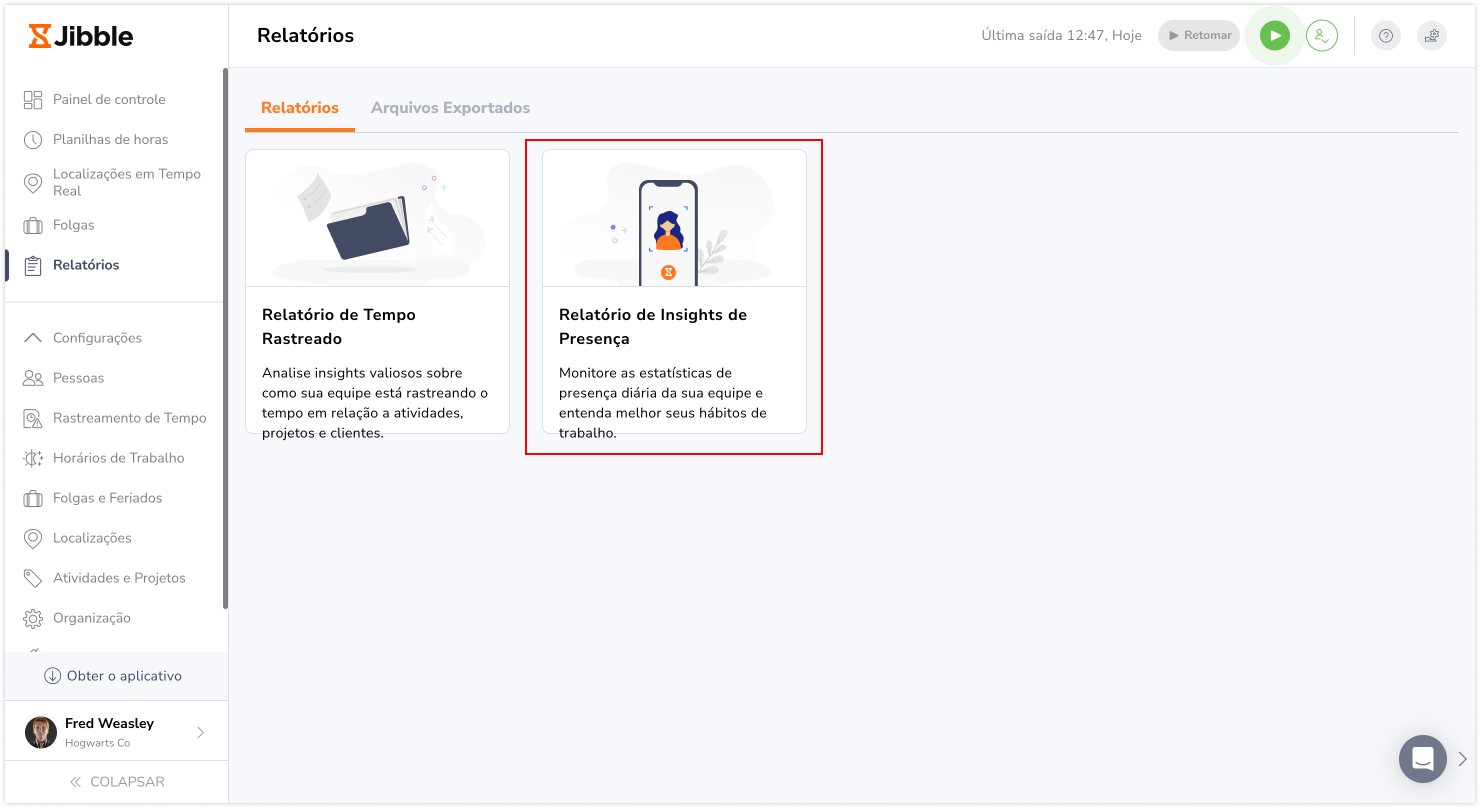Image resolution: width=1480 pixels, height=808 pixels.
Task: Select the Relatórios tab
Action: (299, 108)
